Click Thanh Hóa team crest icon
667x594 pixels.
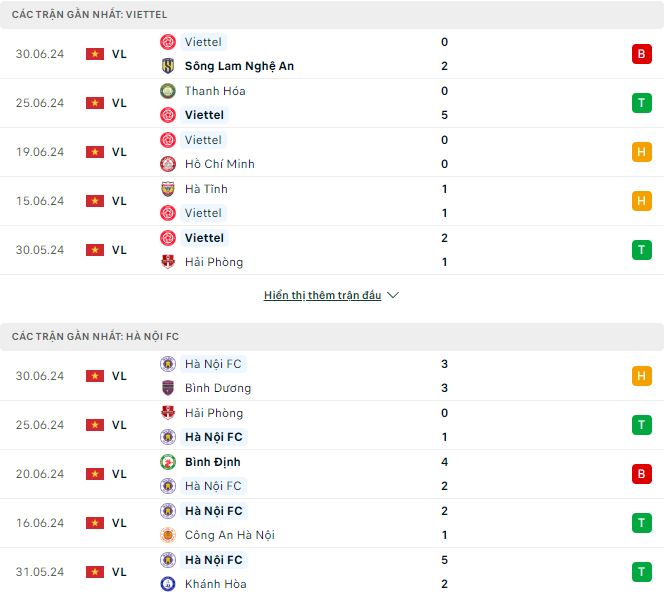tap(168, 91)
